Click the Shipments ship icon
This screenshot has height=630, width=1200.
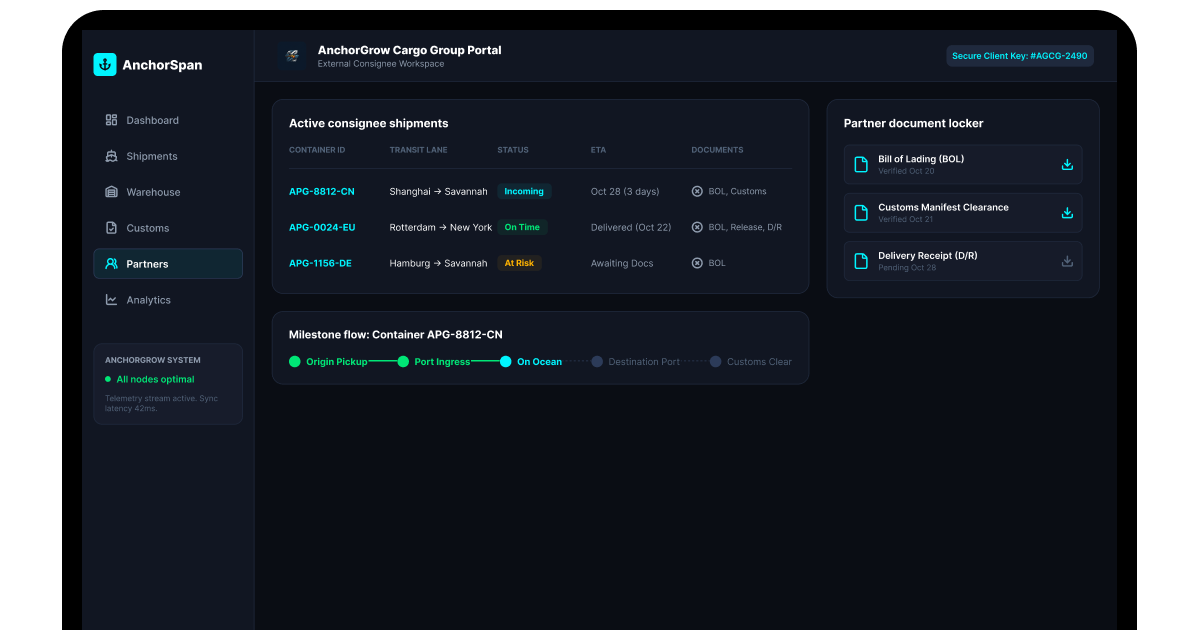[112, 156]
